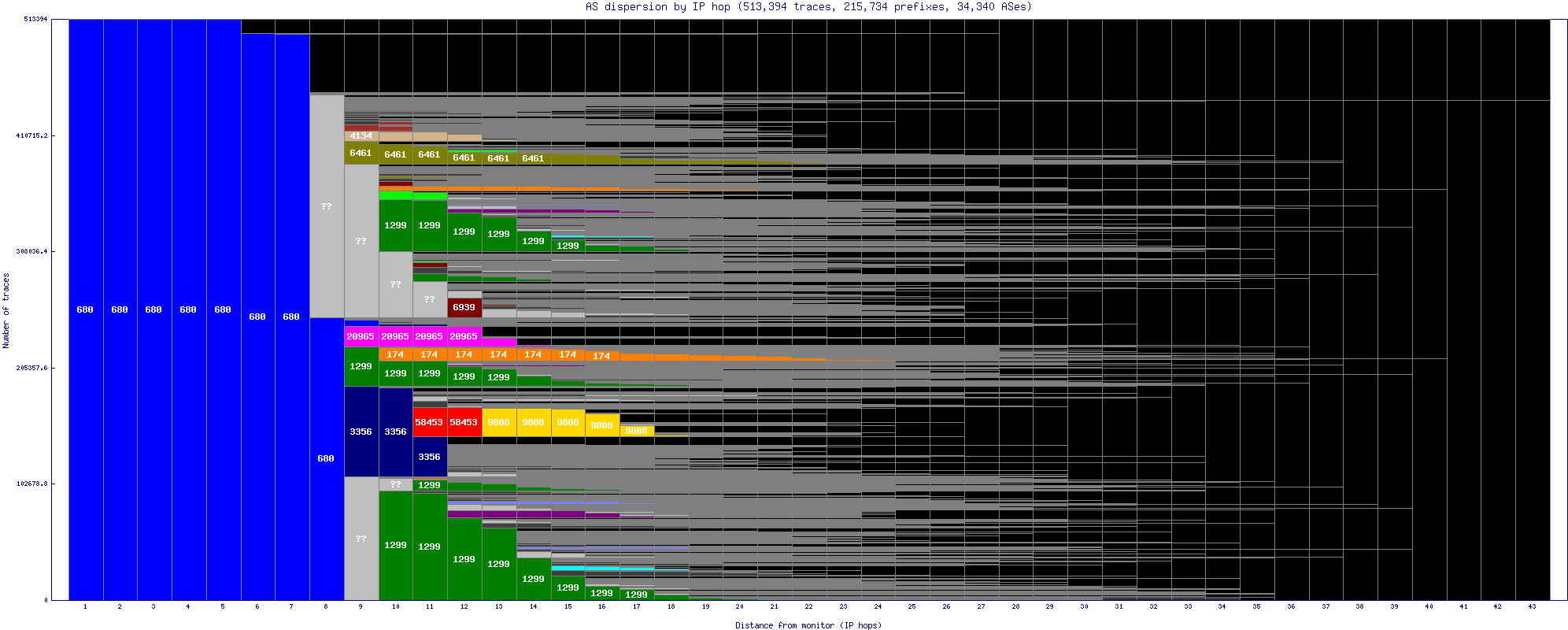1568x630 pixels.
Task: Select the 102678.8 y-axis tick label
Action: [31, 484]
